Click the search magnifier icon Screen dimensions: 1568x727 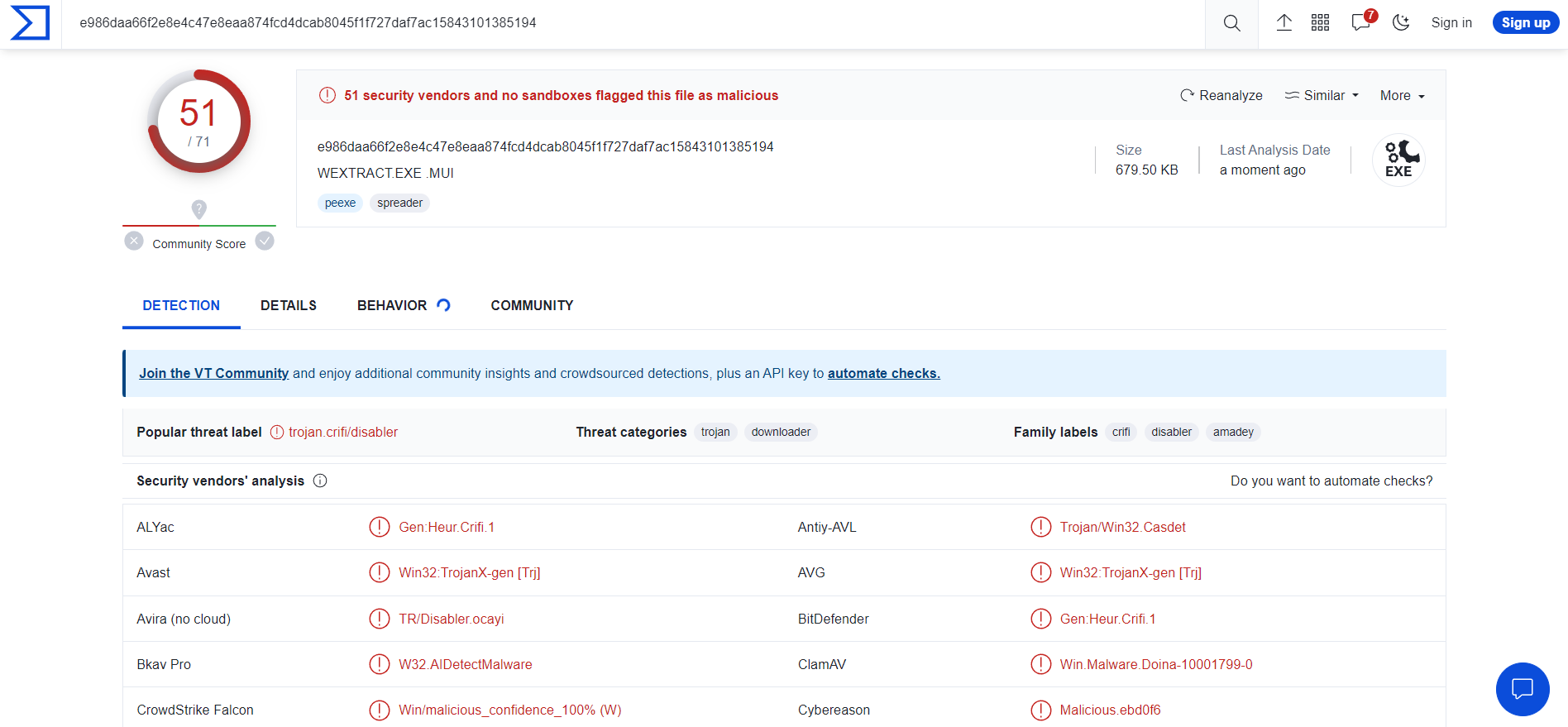[1231, 23]
